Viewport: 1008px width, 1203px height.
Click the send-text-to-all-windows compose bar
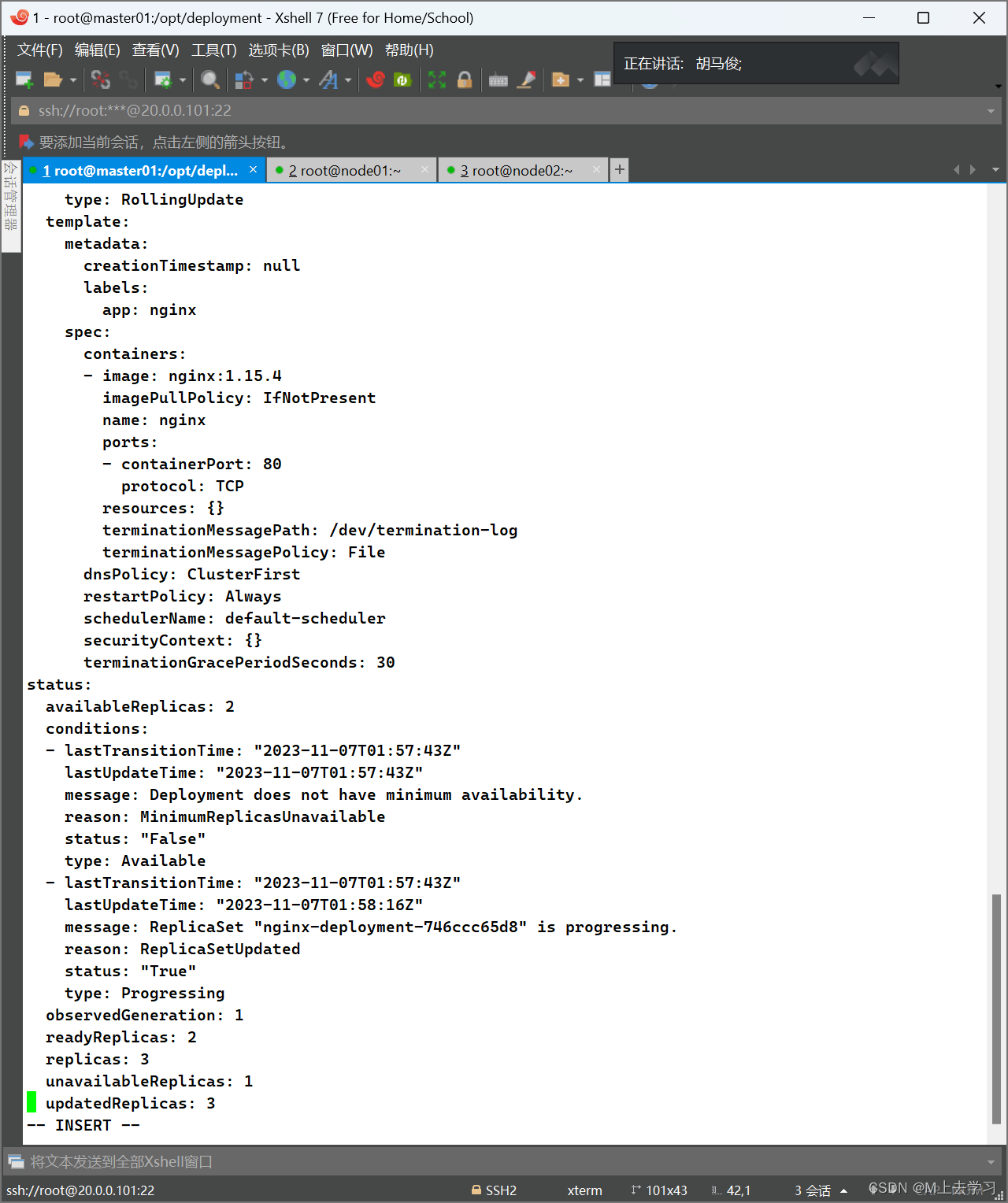coord(504,1161)
